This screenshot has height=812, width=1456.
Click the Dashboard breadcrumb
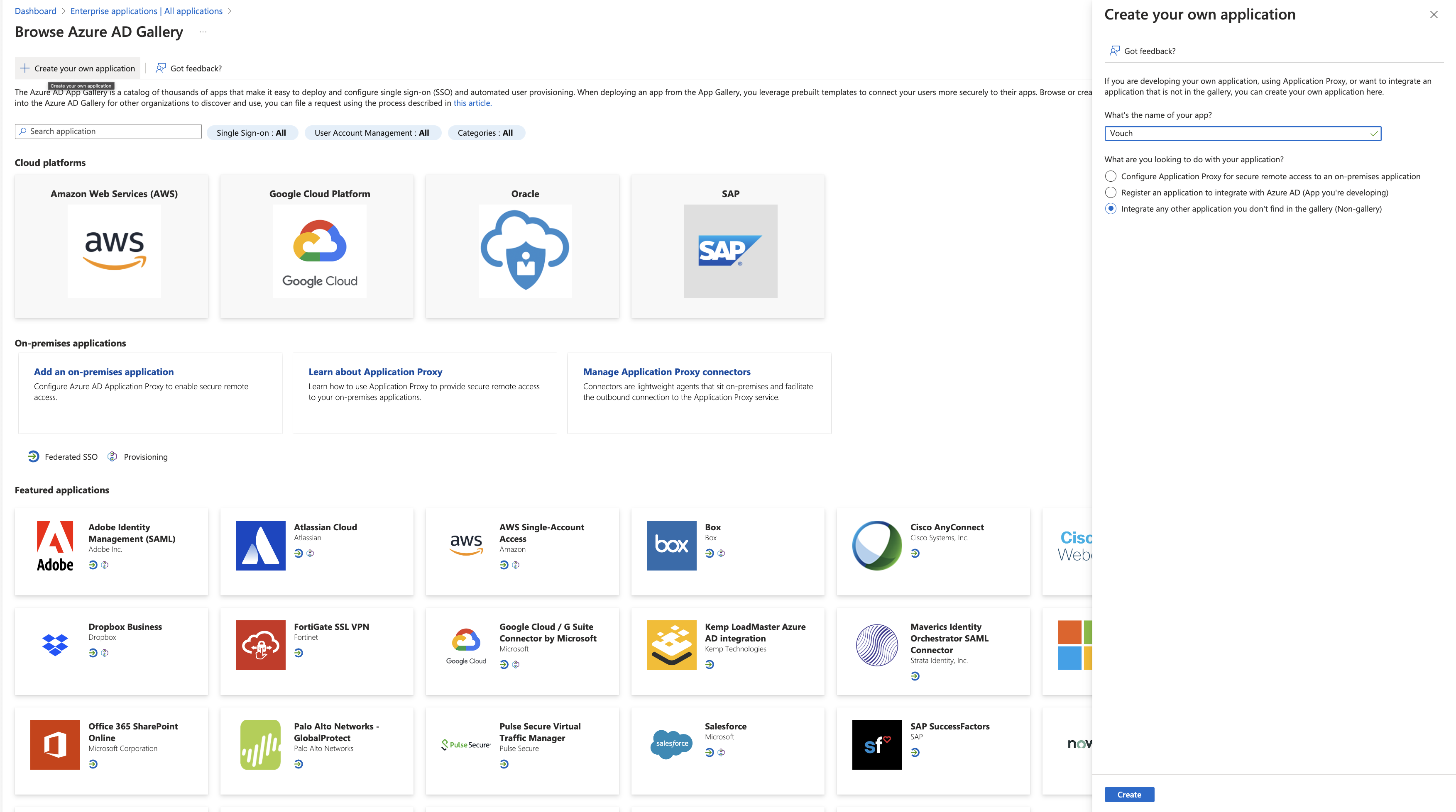[35, 11]
